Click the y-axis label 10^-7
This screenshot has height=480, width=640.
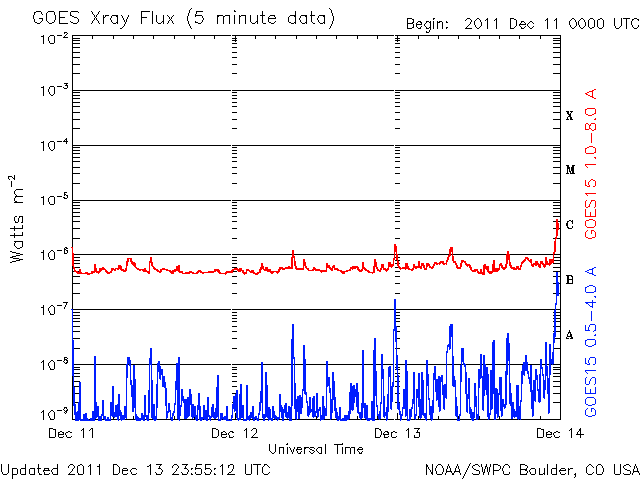coord(54,309)
